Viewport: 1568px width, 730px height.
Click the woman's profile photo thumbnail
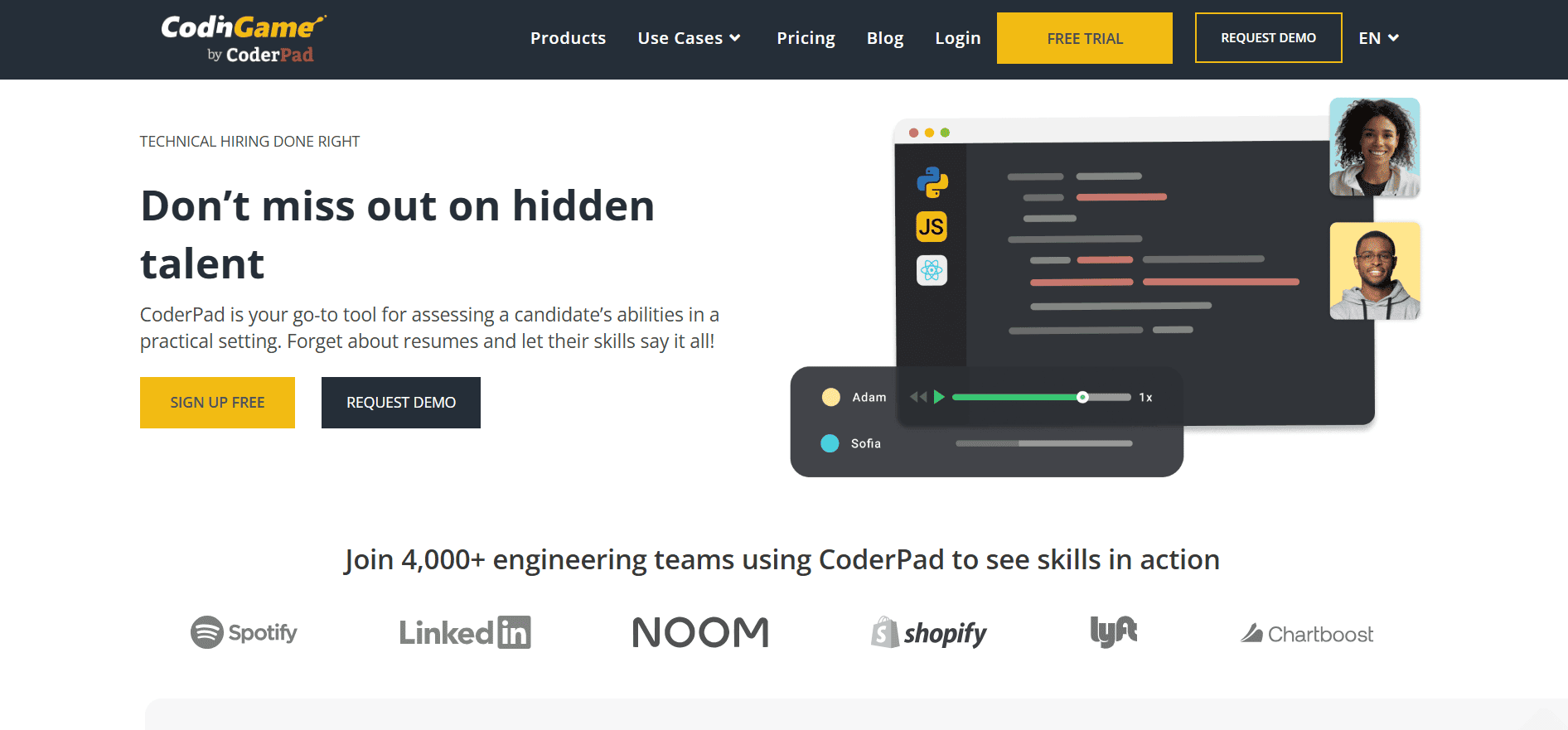1375,147
